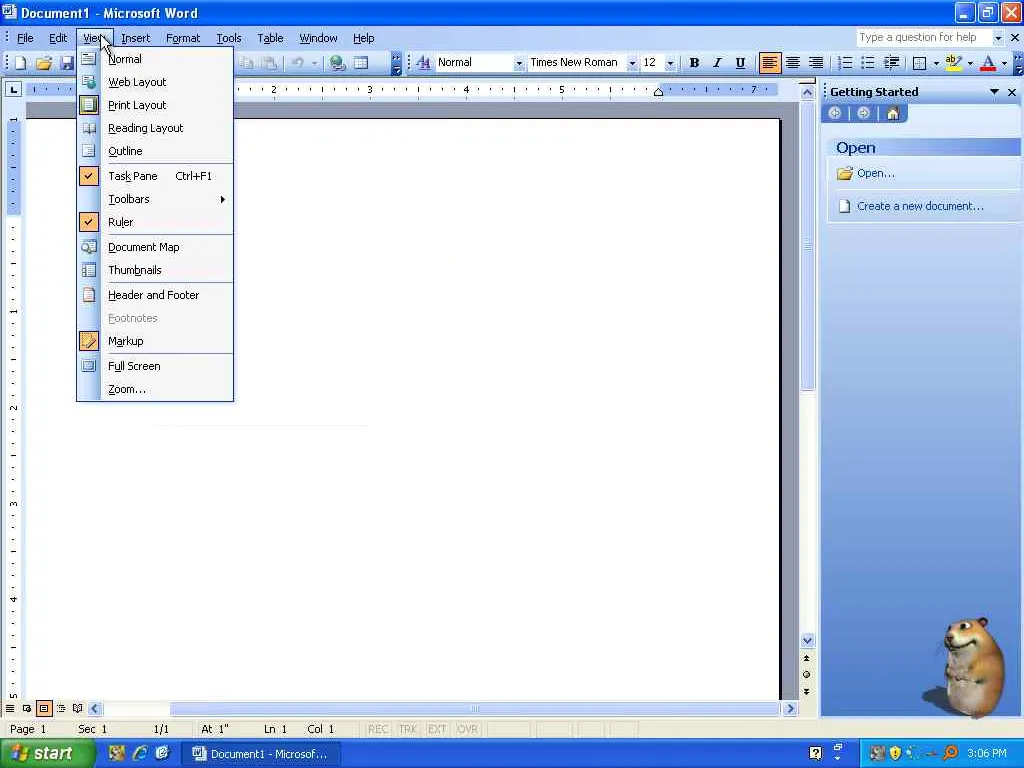Open the Tools menu
This screenshot has width=1024, height=768.
coord(229,38)
